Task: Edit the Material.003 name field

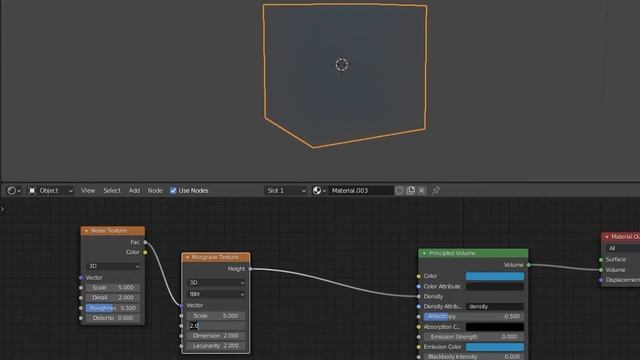Action: click(x=361, y=191)
